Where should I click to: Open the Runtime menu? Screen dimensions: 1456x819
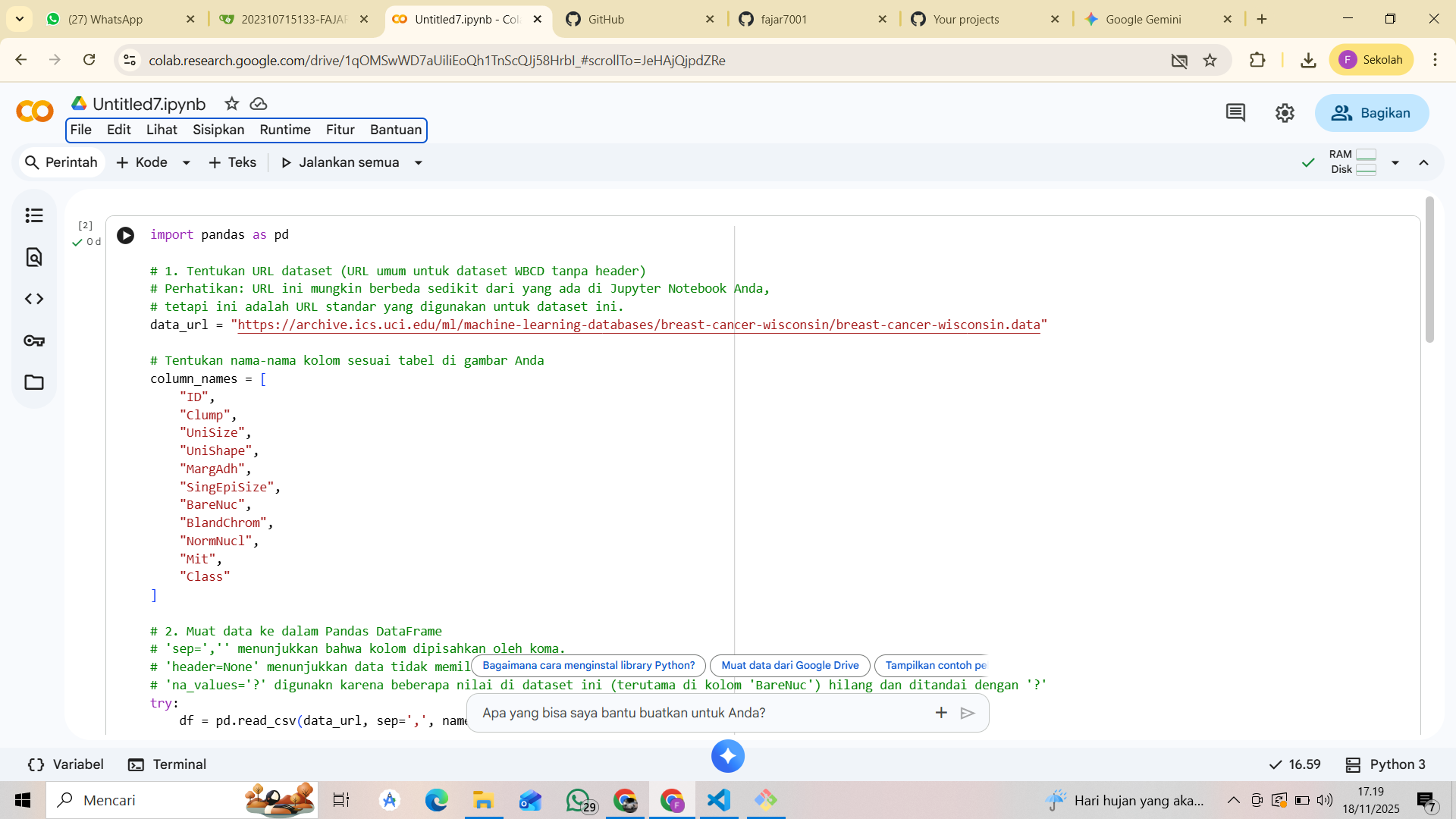285,130
